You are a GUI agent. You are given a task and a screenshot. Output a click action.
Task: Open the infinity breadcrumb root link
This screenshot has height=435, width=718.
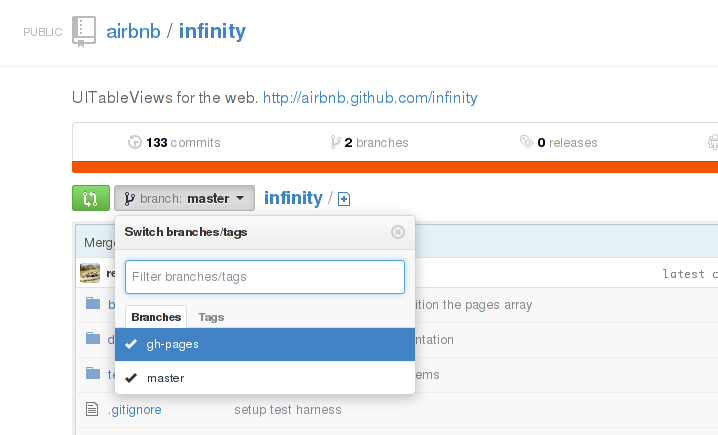293,198
